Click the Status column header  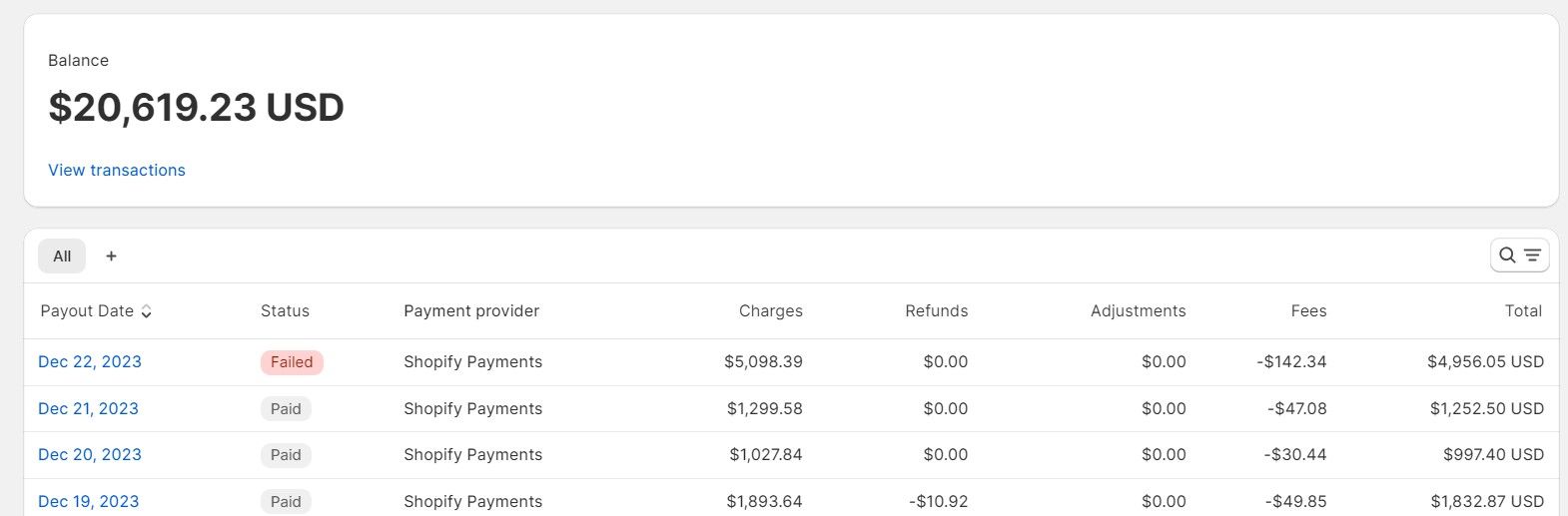tap(285, 310)
